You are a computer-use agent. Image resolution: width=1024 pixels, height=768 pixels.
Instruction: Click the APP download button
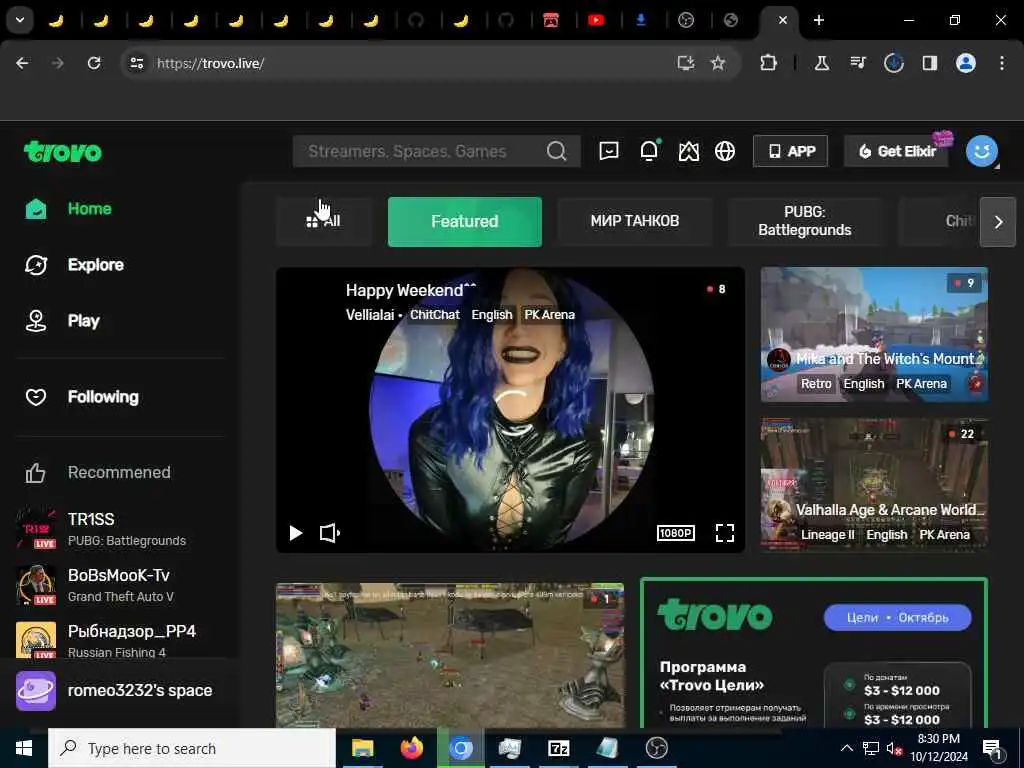click(x=791, y=152)
